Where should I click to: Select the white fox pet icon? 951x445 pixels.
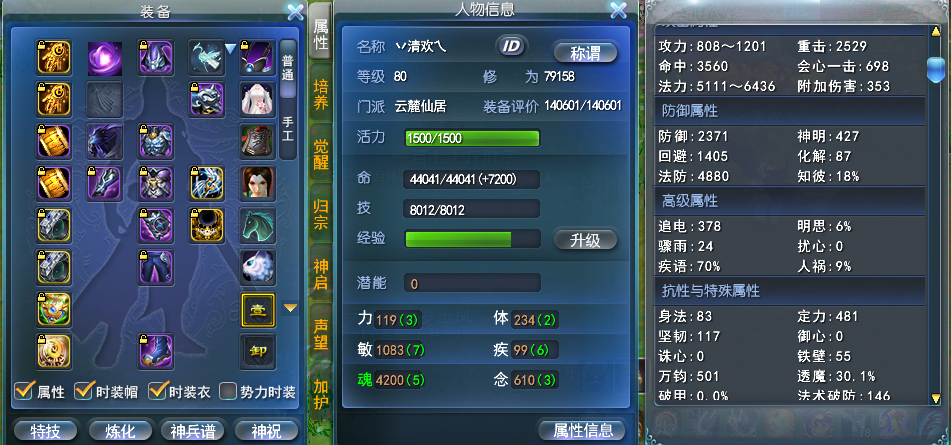click(258, 267)
